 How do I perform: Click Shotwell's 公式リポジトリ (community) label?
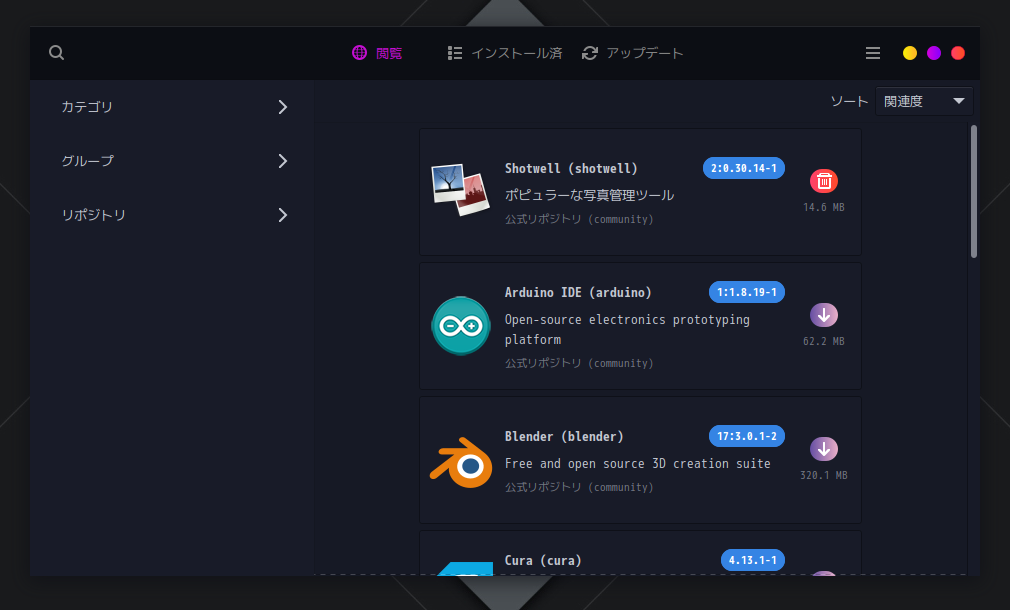pyautogui.click(x=579, y=219)
